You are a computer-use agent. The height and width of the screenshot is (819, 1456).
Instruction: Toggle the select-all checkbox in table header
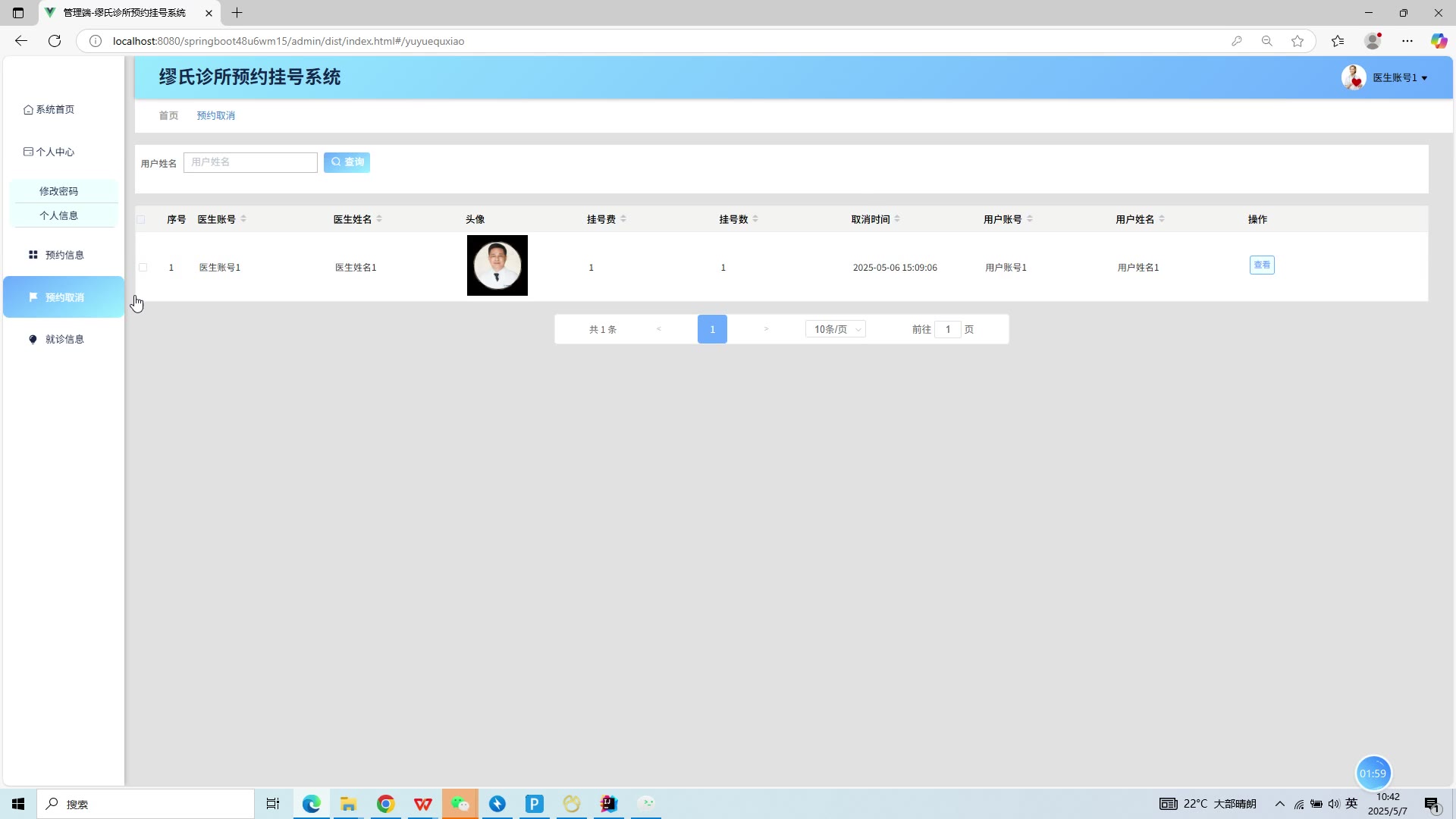141,220
